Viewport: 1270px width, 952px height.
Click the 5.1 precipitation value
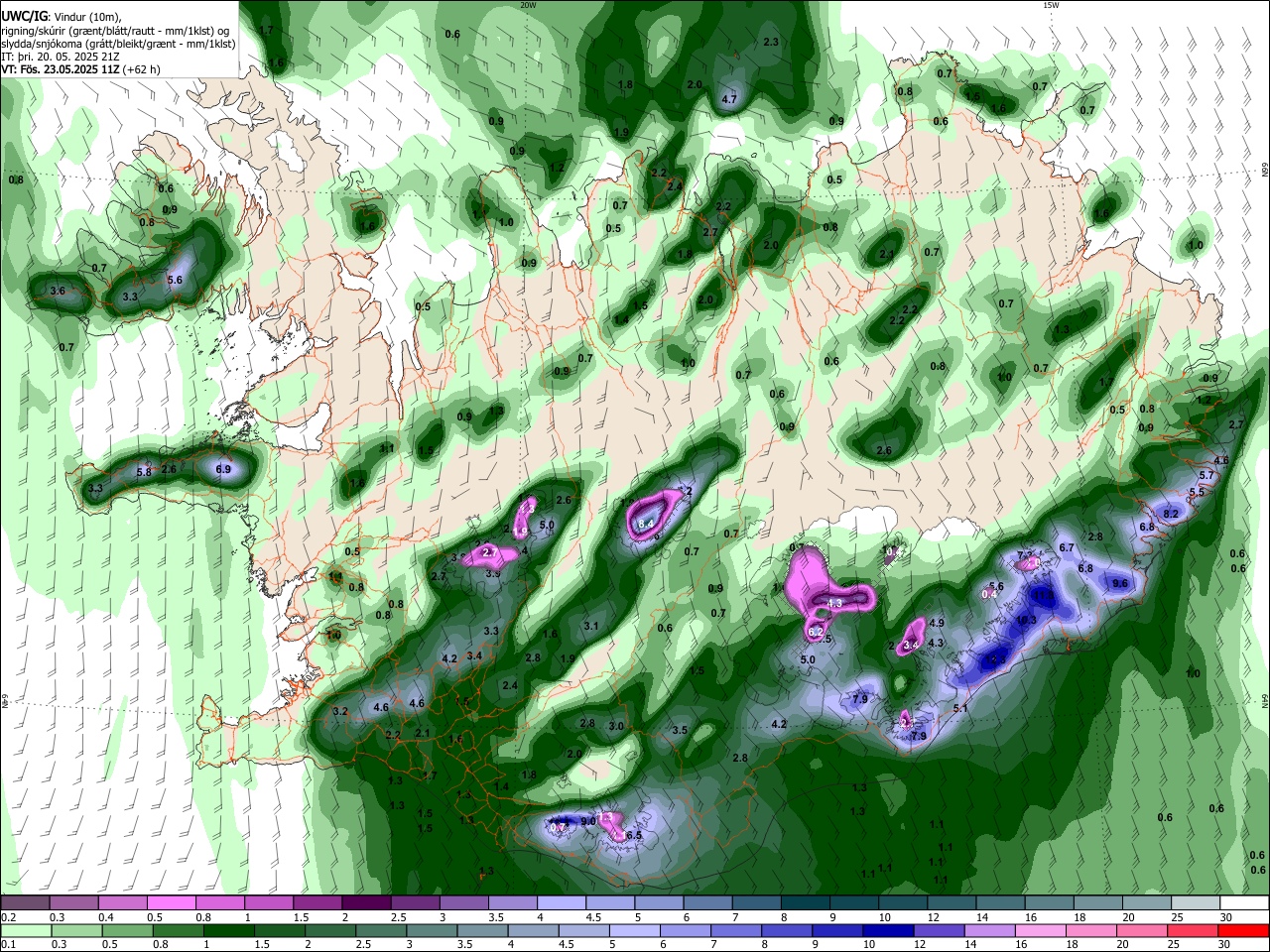pyautogui.click(x=960, y=708)
